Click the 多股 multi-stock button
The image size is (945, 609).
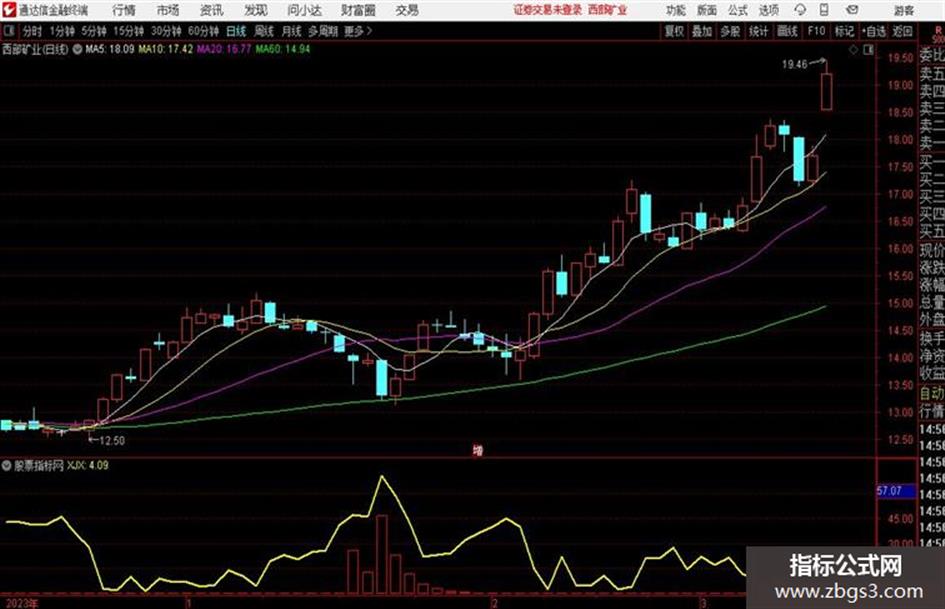click(x=730, y=31)
